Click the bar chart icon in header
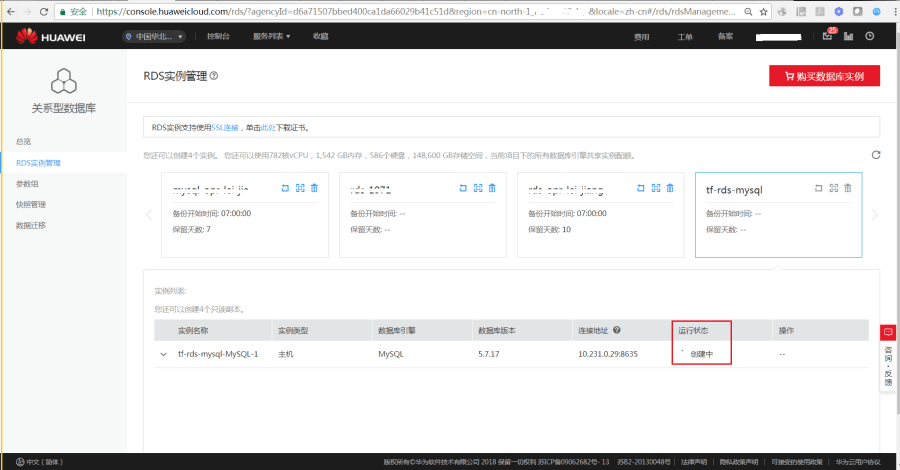Image resolution: width=900 pixels, height=470 pixels. click(x=848, y=36)
